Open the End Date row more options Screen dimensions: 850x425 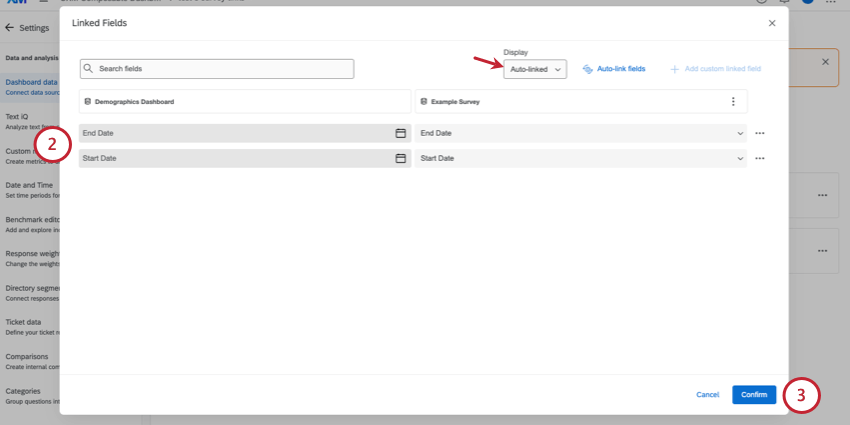click(x=760, y=133)
